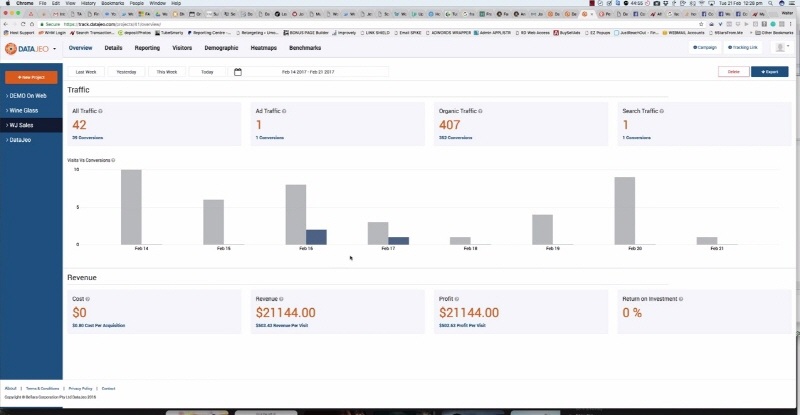Click the info icon beside Revenue label
Image resolution: width=800 pixels, height=415 pixels.
281,299
